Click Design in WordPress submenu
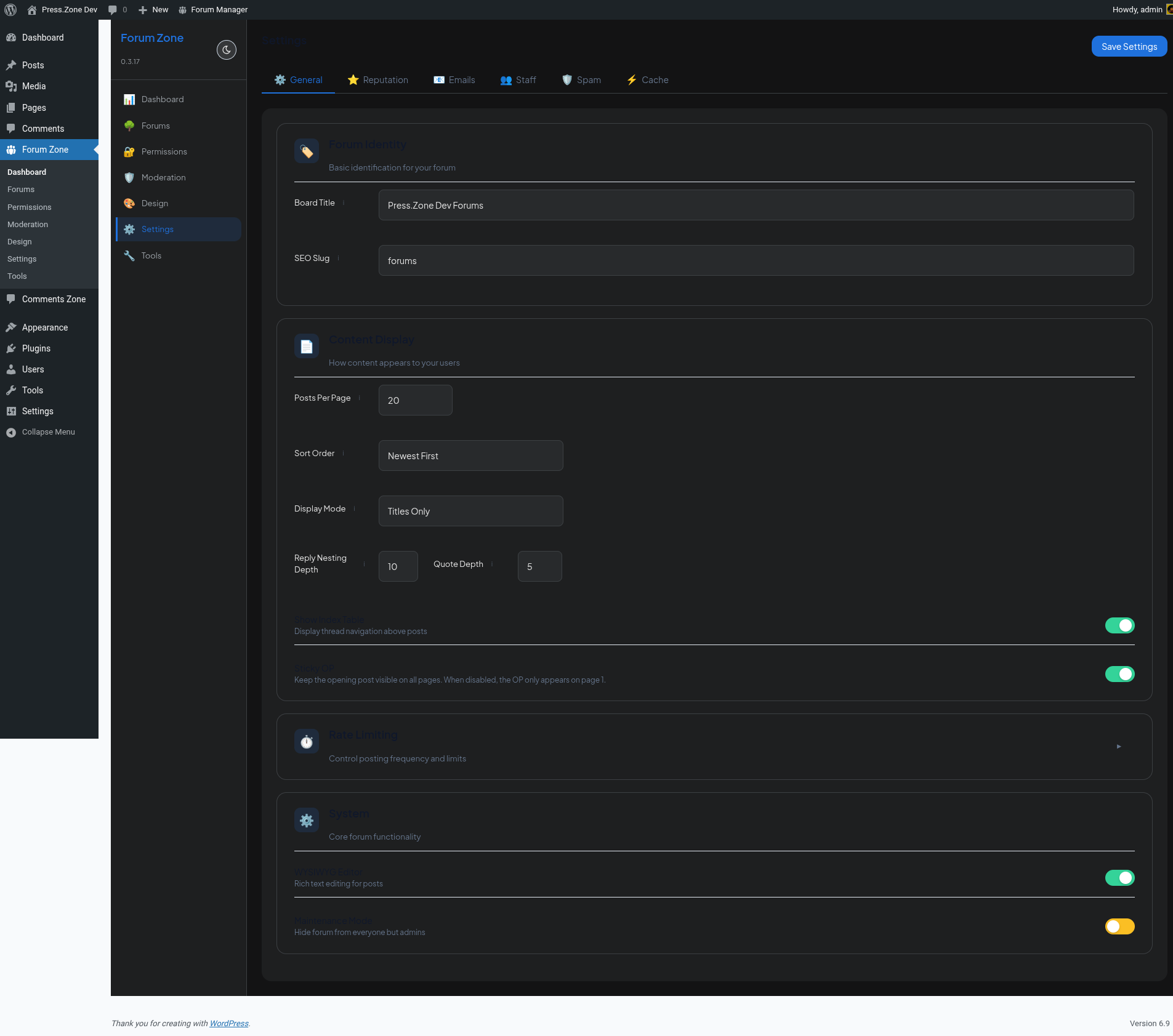Image resolution: width=1173 pixels, height=1036 pixels. tap(20, 242)
